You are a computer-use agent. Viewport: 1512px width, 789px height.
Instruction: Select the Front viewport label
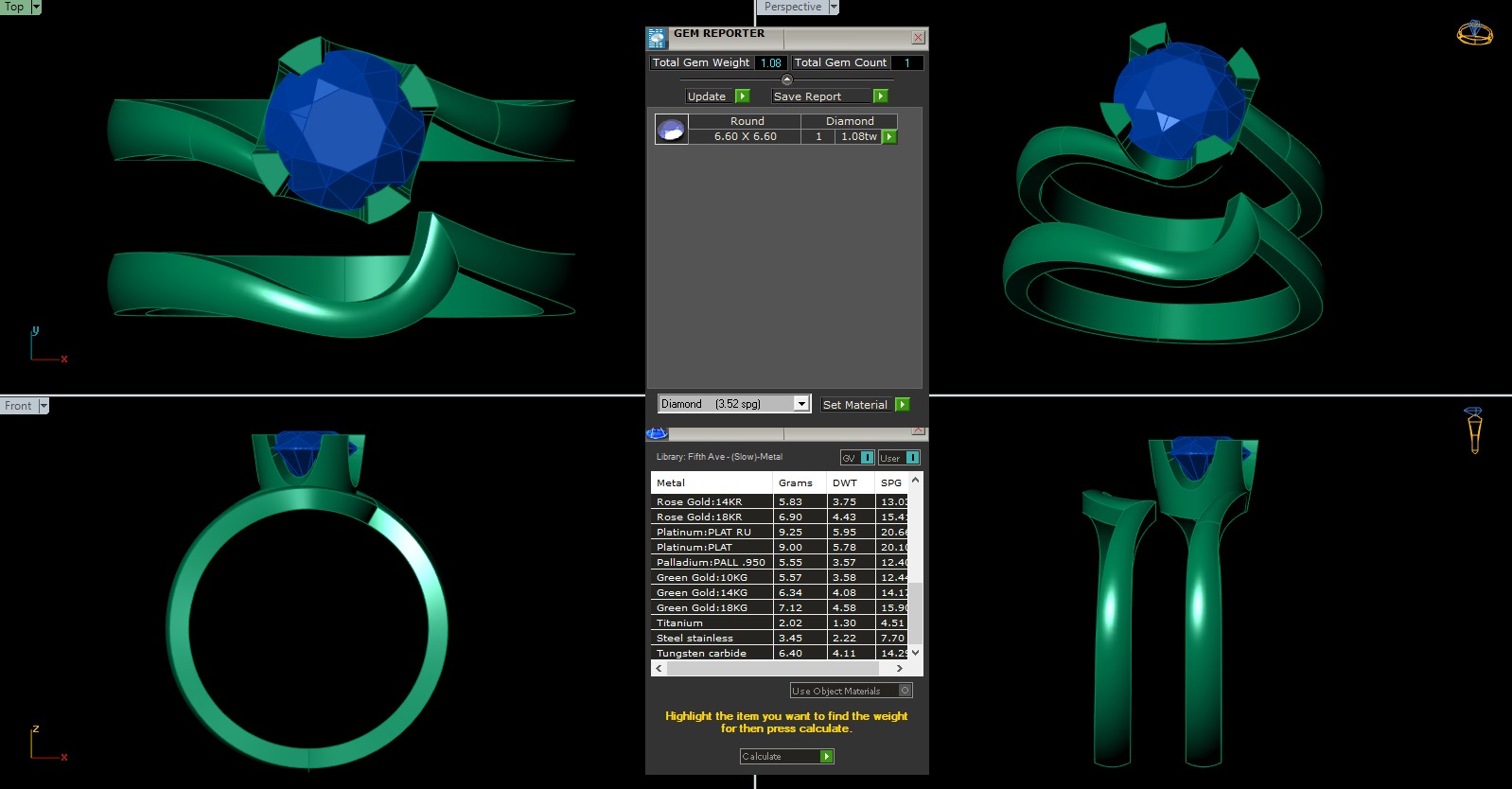[x=19, y=406]
